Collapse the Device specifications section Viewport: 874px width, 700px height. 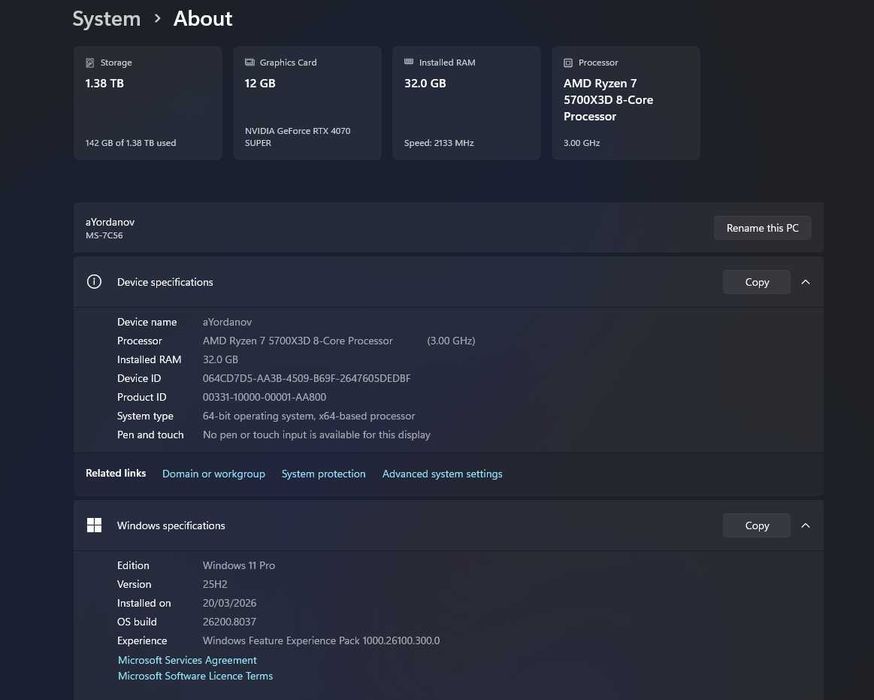pyautogui.click(x=805, y=282)
